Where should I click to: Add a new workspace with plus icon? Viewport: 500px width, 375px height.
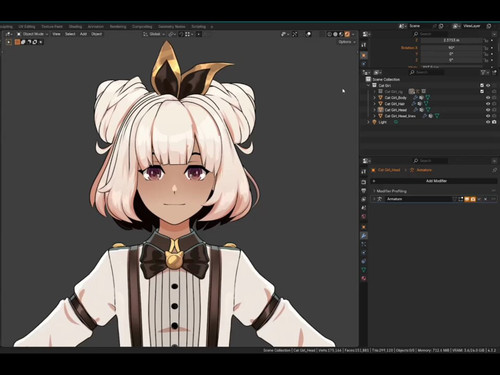tap(212, 27)
